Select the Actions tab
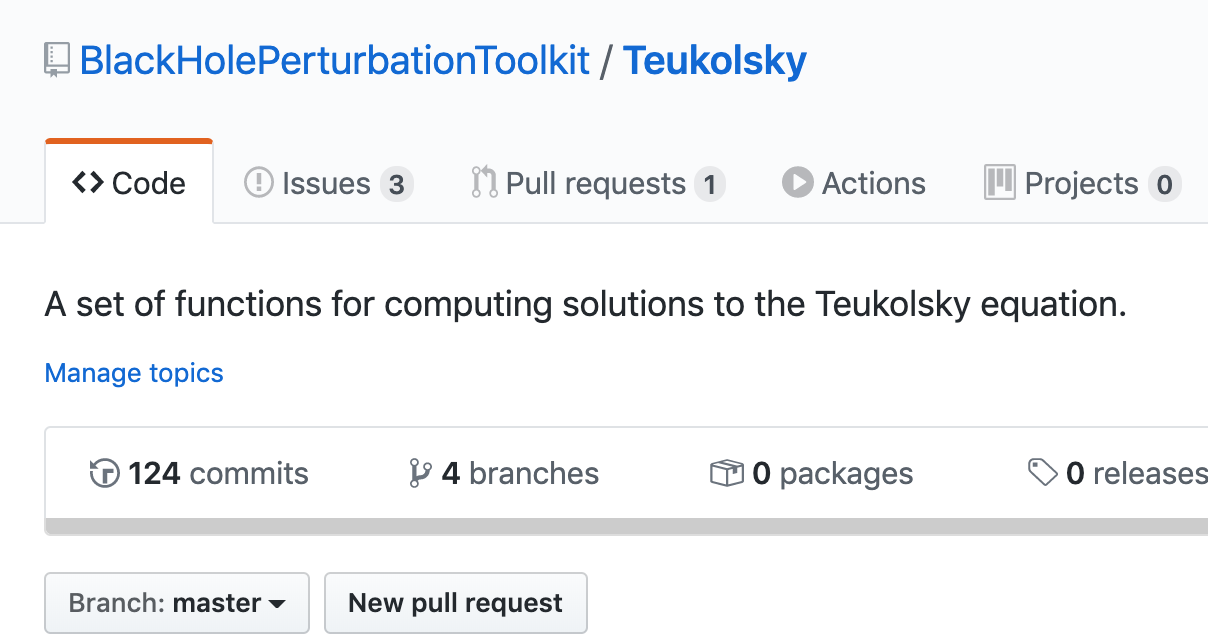The image size is (1208, 644). click(x=854, y=183)
